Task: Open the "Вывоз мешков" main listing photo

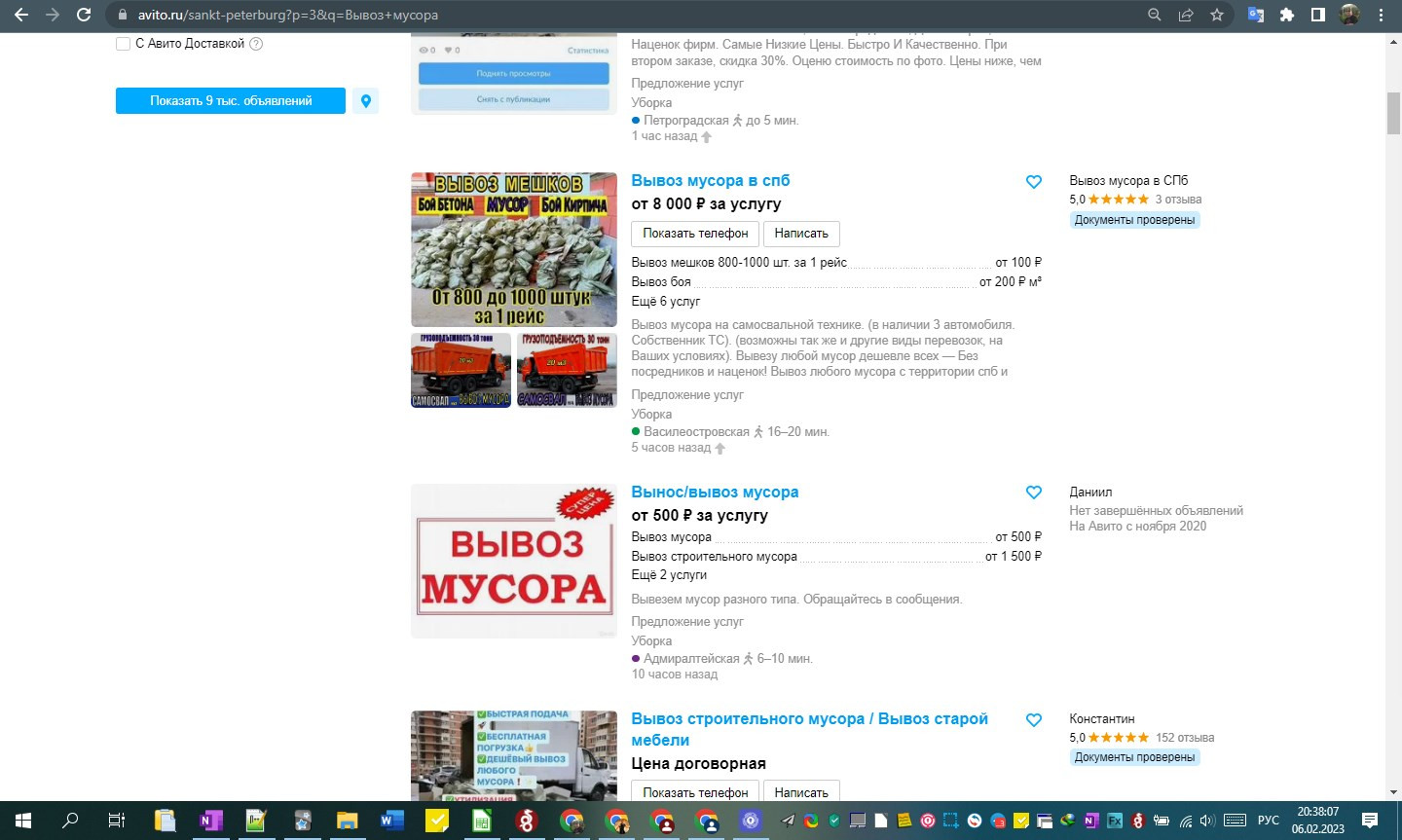Action: [x=514, y=250]
